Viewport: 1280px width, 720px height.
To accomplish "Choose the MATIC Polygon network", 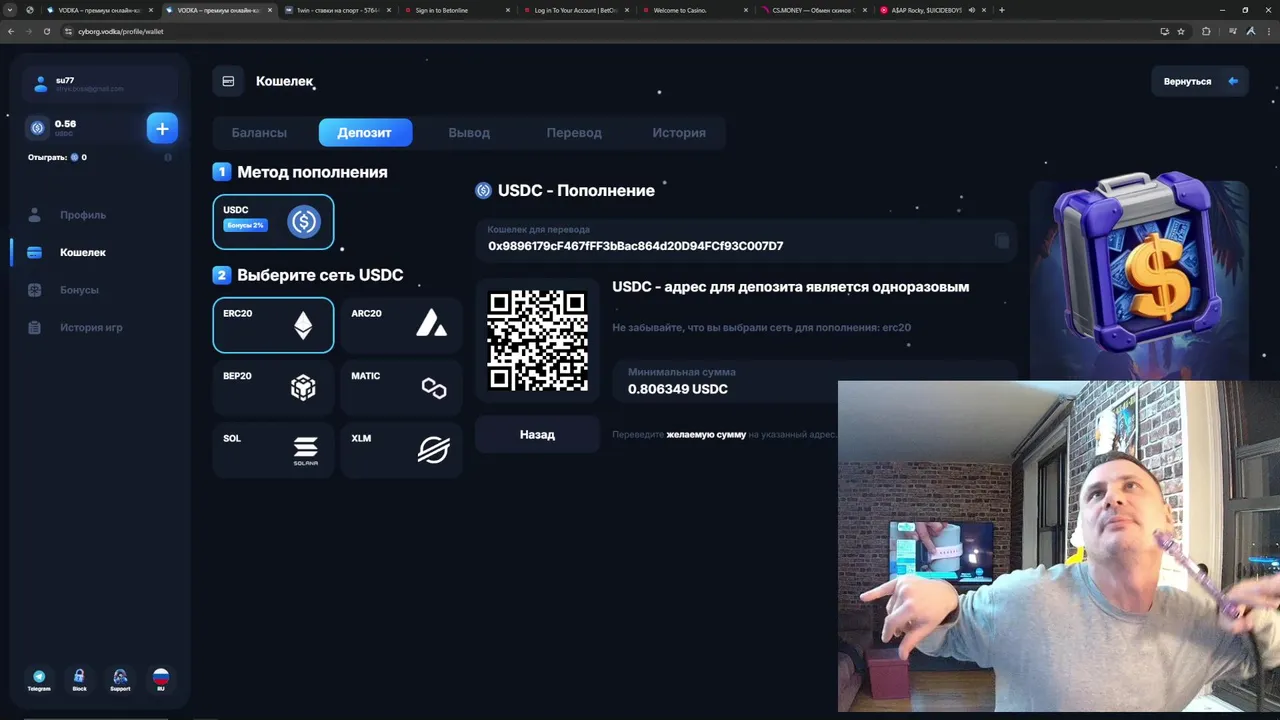I will 401,387.
